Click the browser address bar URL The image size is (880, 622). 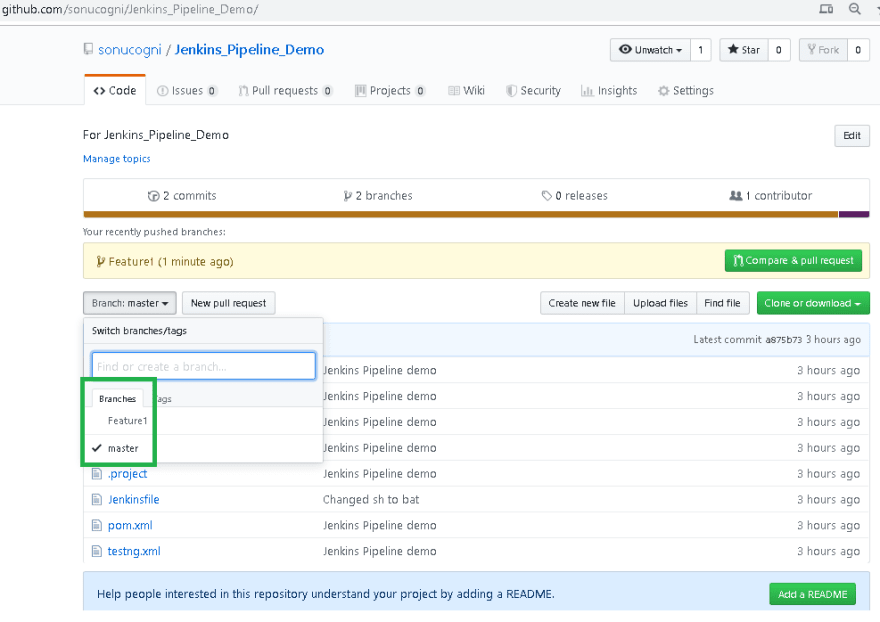coord(130,10)
